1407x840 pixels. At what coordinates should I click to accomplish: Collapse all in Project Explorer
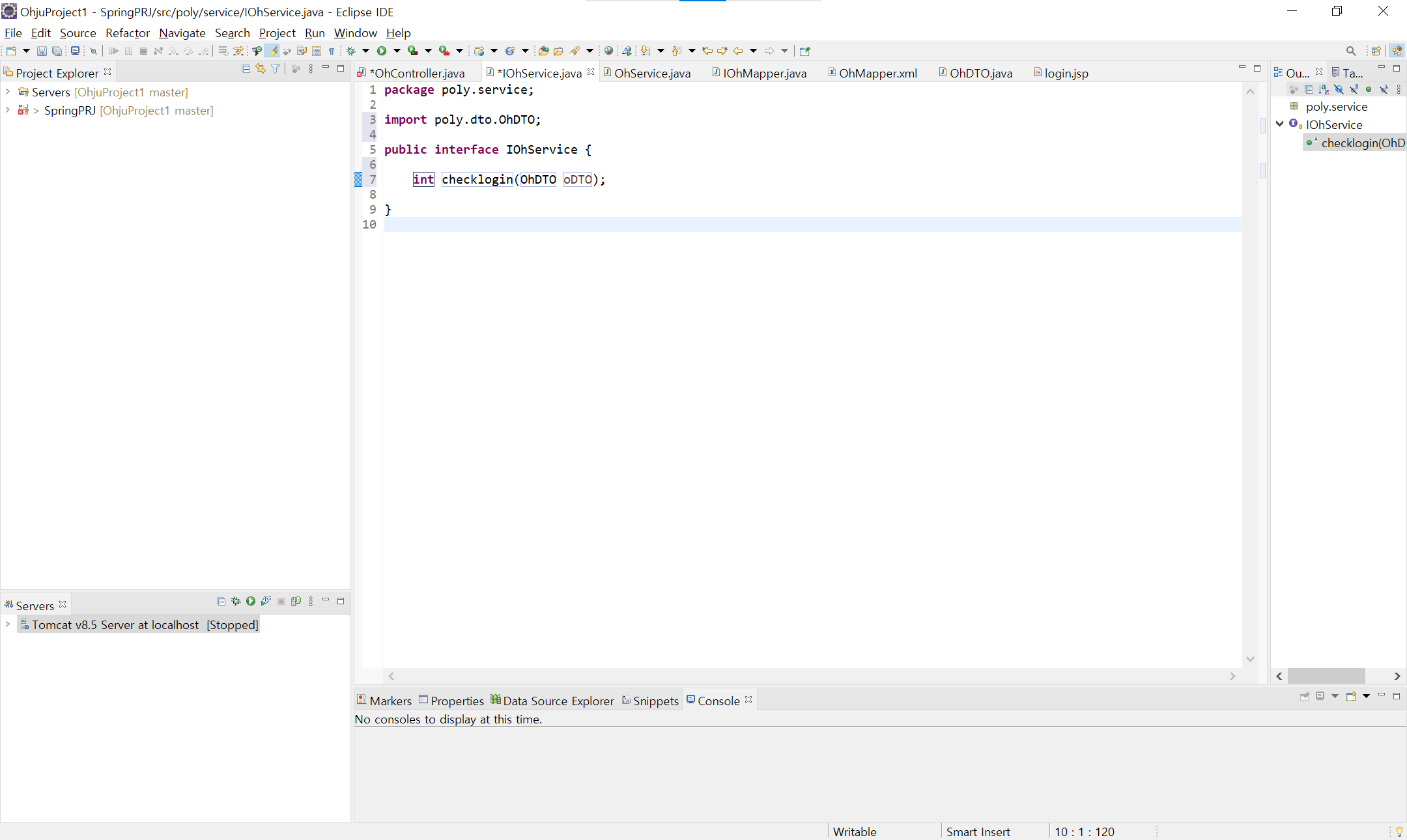[246, 69]
